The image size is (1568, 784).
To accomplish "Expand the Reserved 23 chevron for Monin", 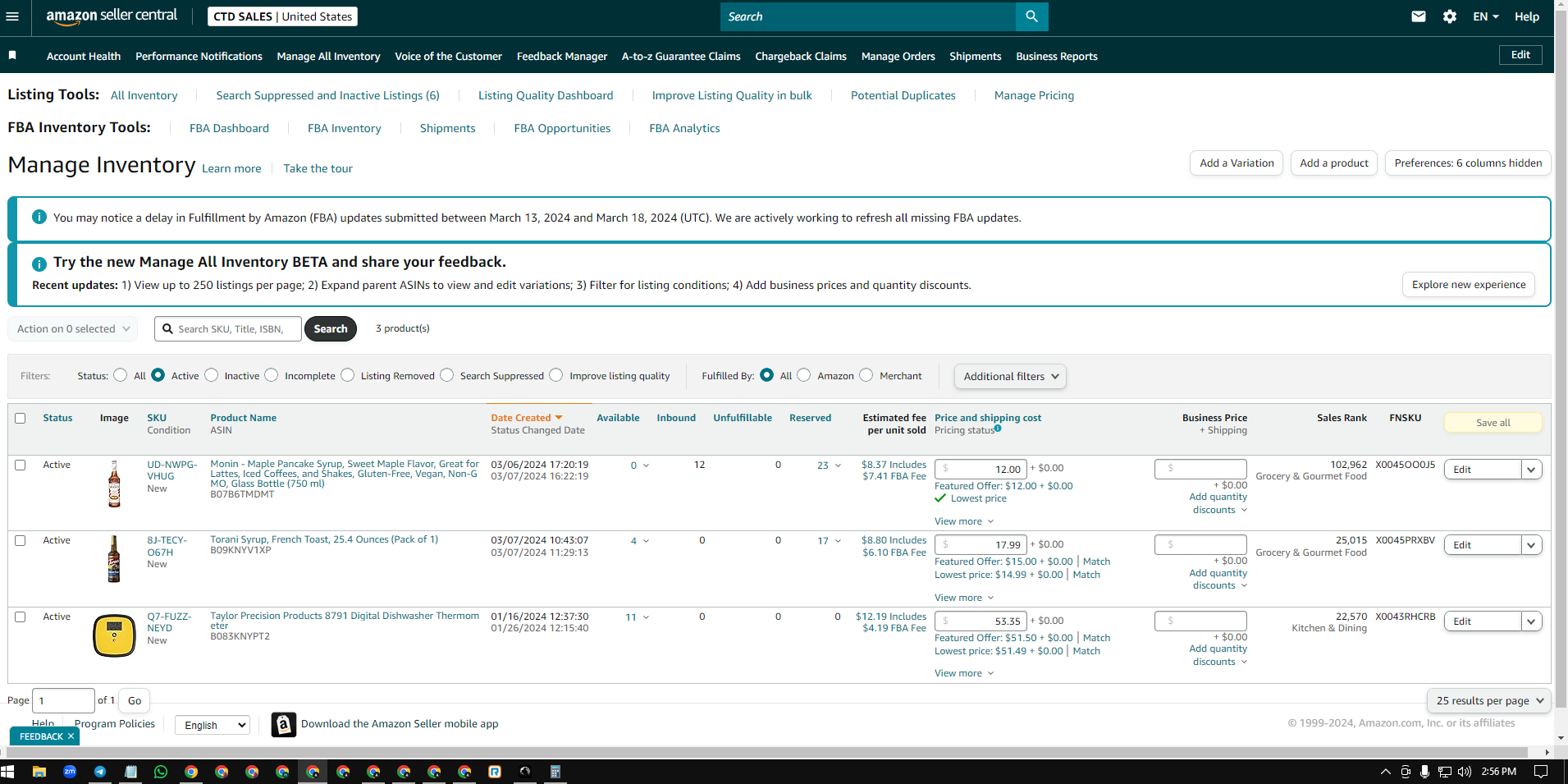I will 838,465.
